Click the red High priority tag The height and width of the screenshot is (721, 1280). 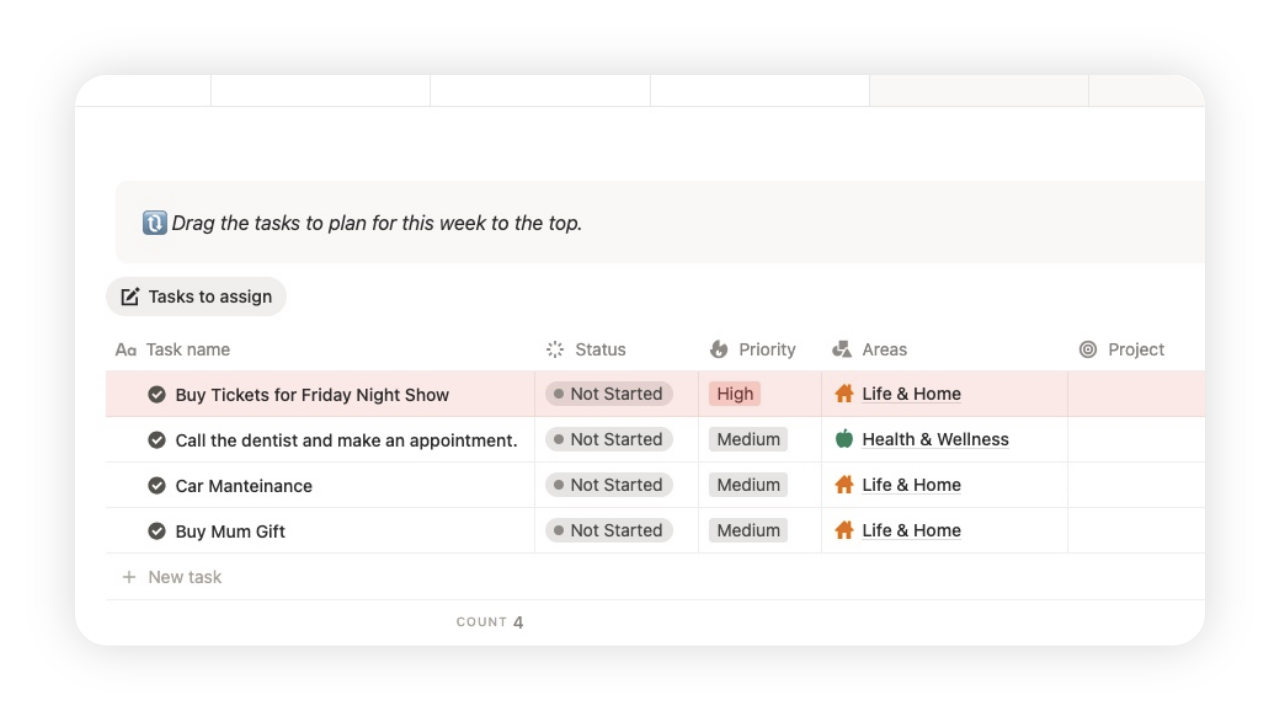734,394
